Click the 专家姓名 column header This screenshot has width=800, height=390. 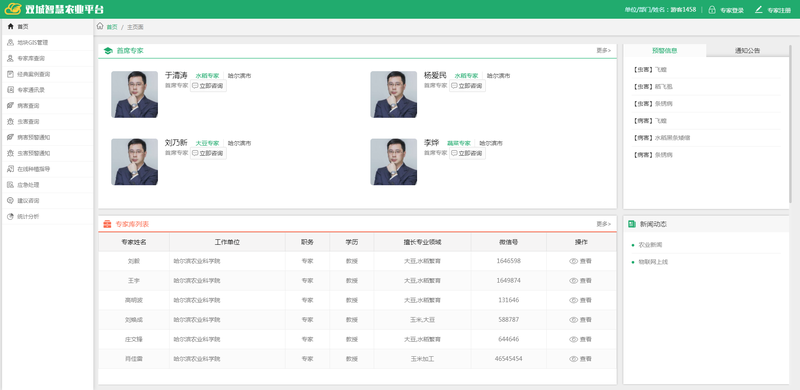tap(134, 242)
